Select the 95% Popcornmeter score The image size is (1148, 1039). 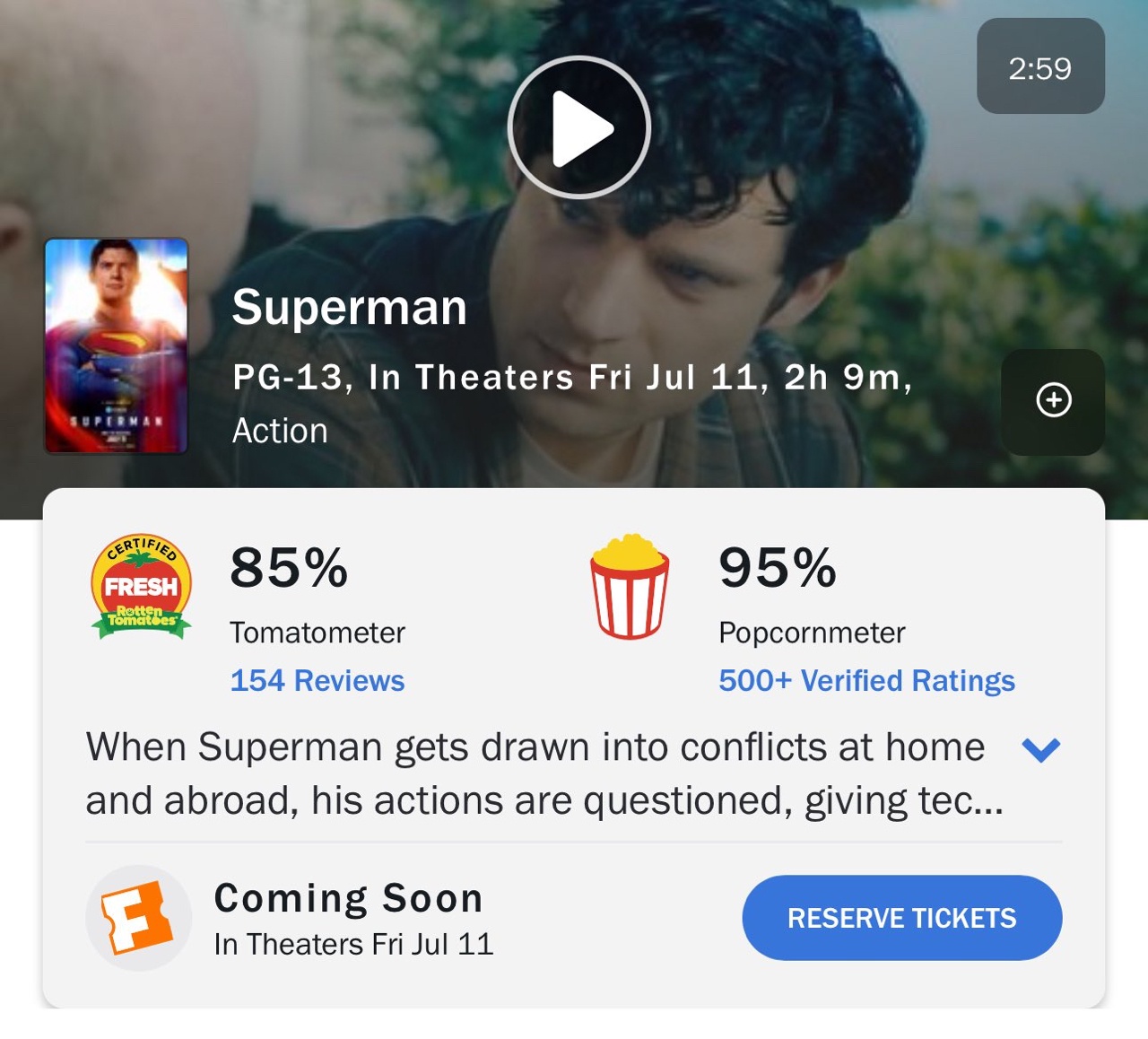coord(778,568)
